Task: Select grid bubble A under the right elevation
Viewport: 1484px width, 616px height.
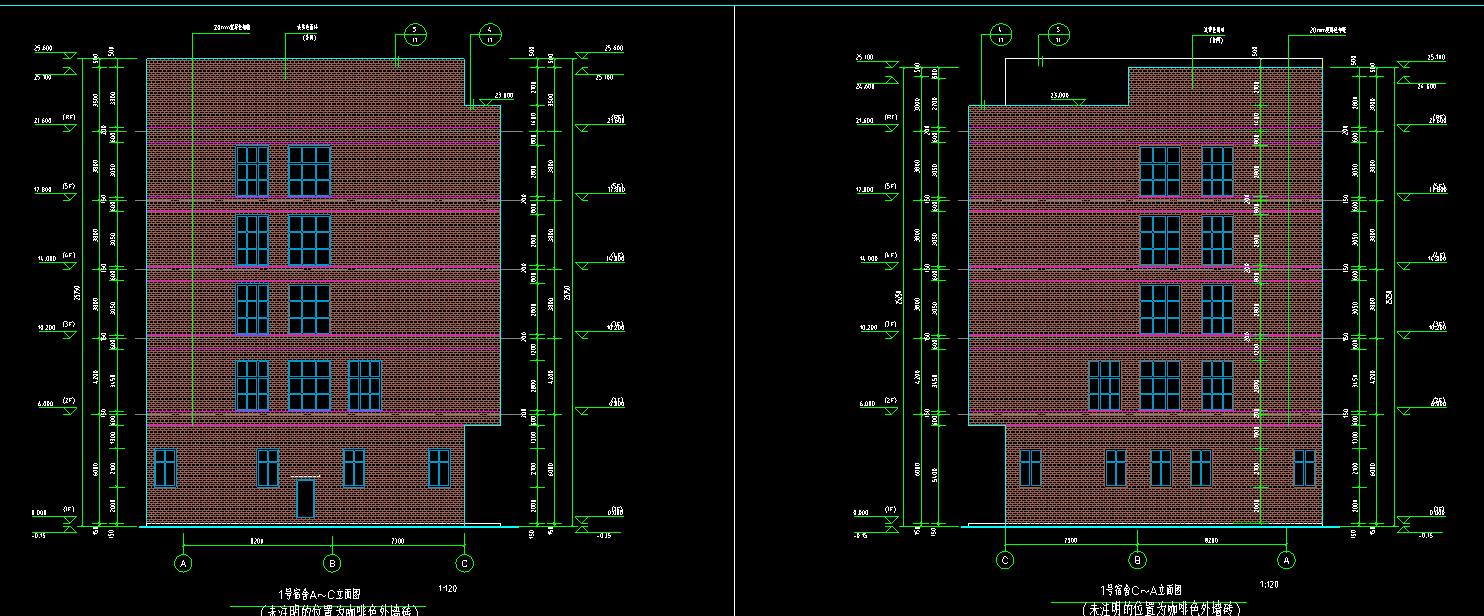Action: tap(1287, 560)
